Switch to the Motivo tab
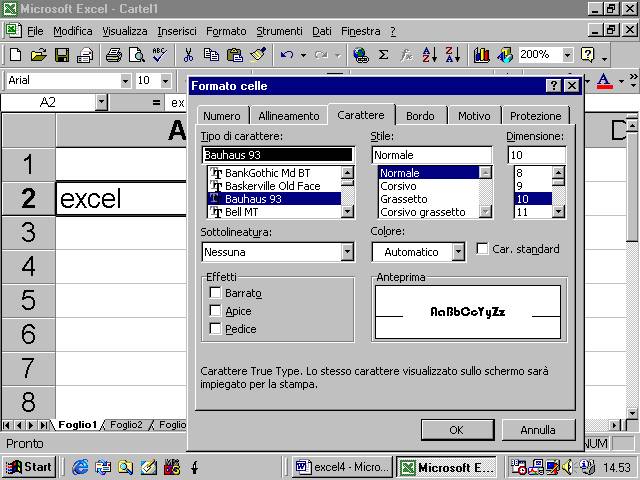The width and height of the screenshot is (640, 480). pyautogui.click(x=474, y=116)
